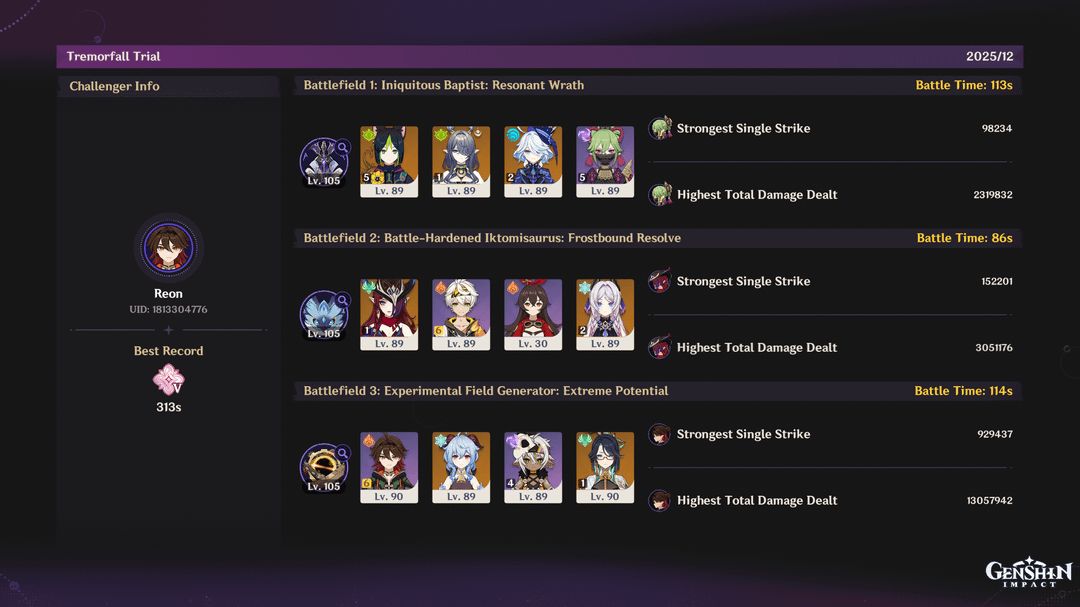Click the Tremorfall Trial title bar

pos(540,56)
